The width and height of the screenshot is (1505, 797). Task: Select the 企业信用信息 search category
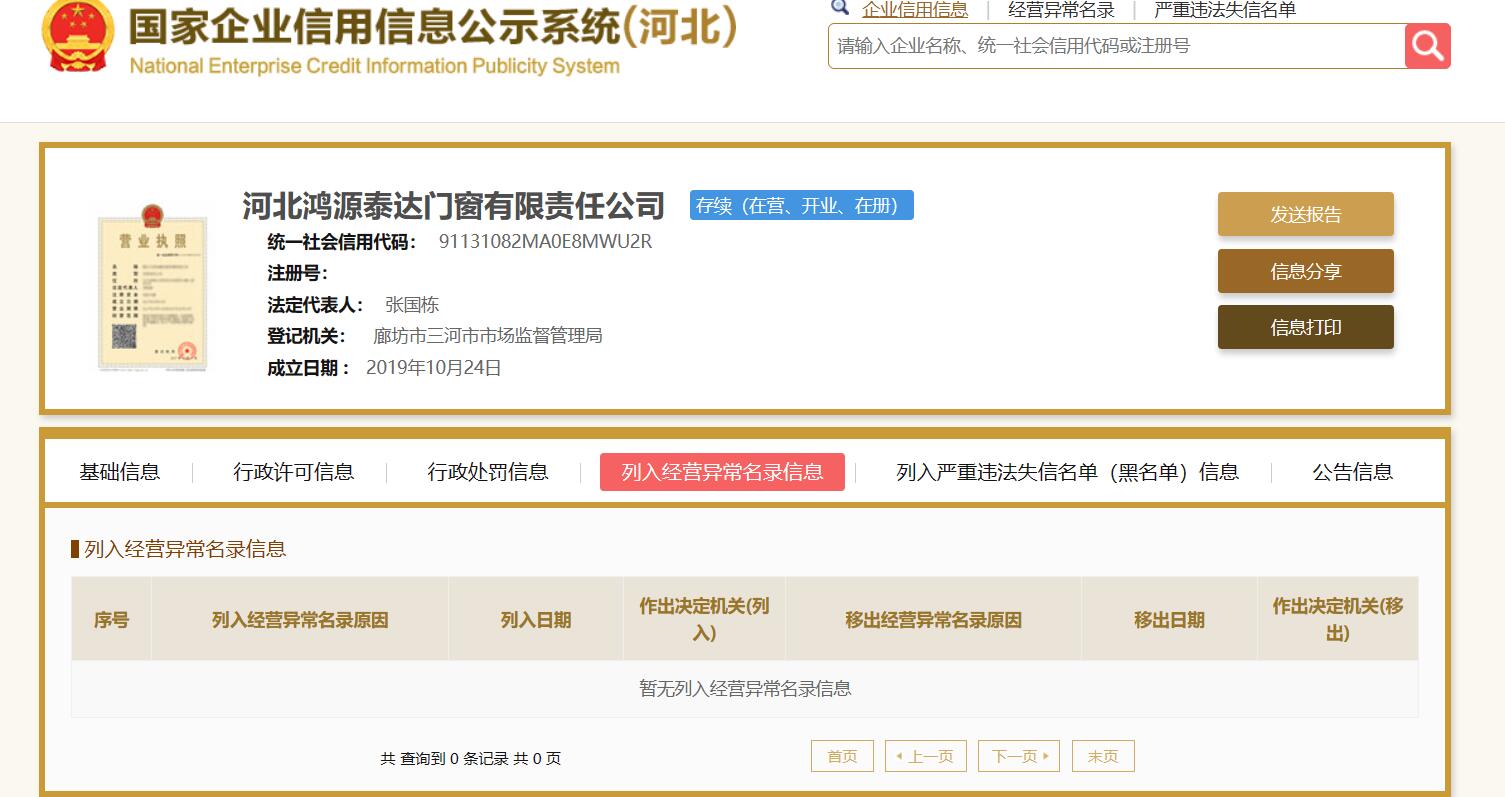915,10
